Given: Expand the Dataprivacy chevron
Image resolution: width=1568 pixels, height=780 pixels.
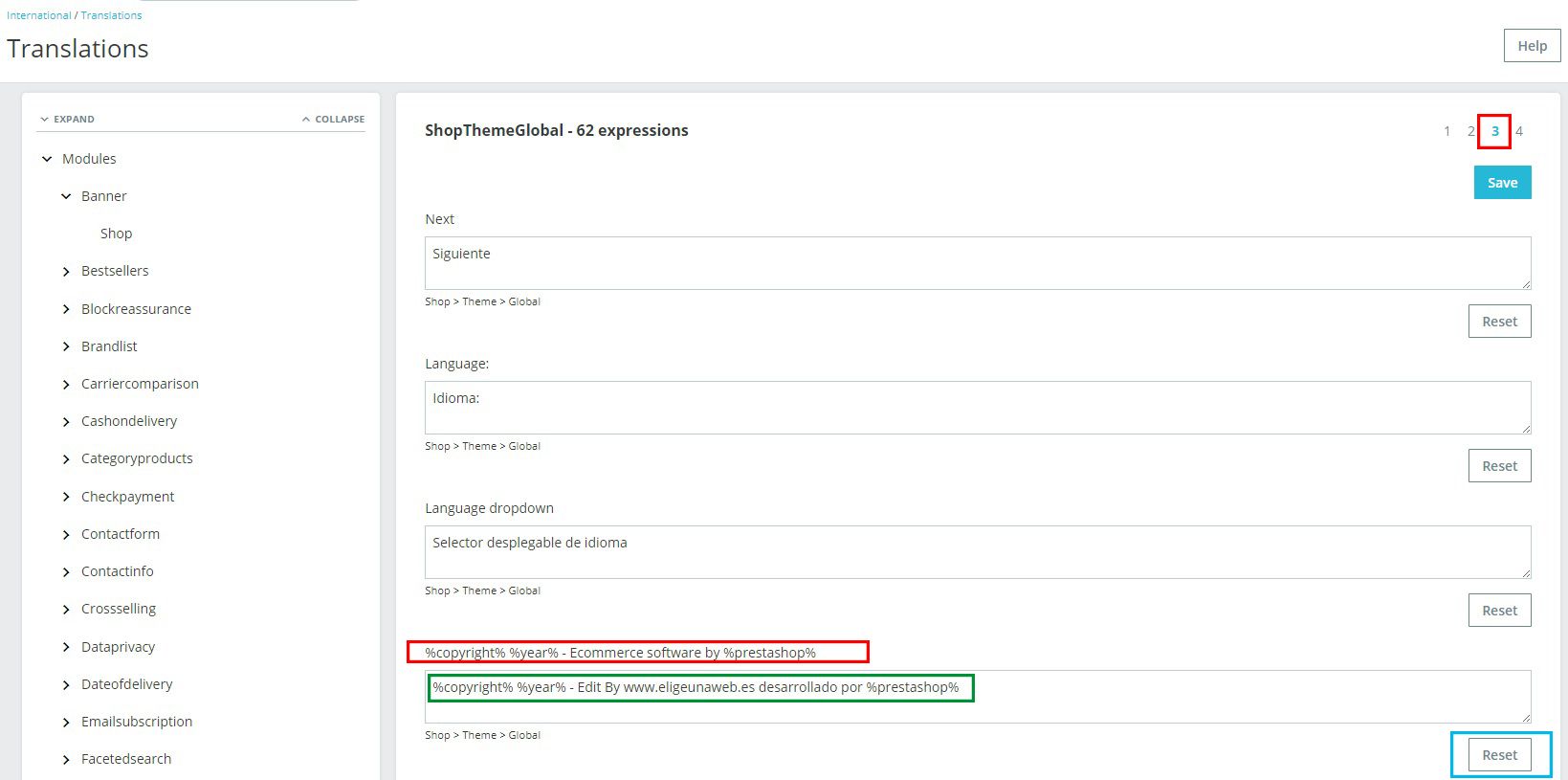Looking at the screenshot, I should click(x=66, y=647).
